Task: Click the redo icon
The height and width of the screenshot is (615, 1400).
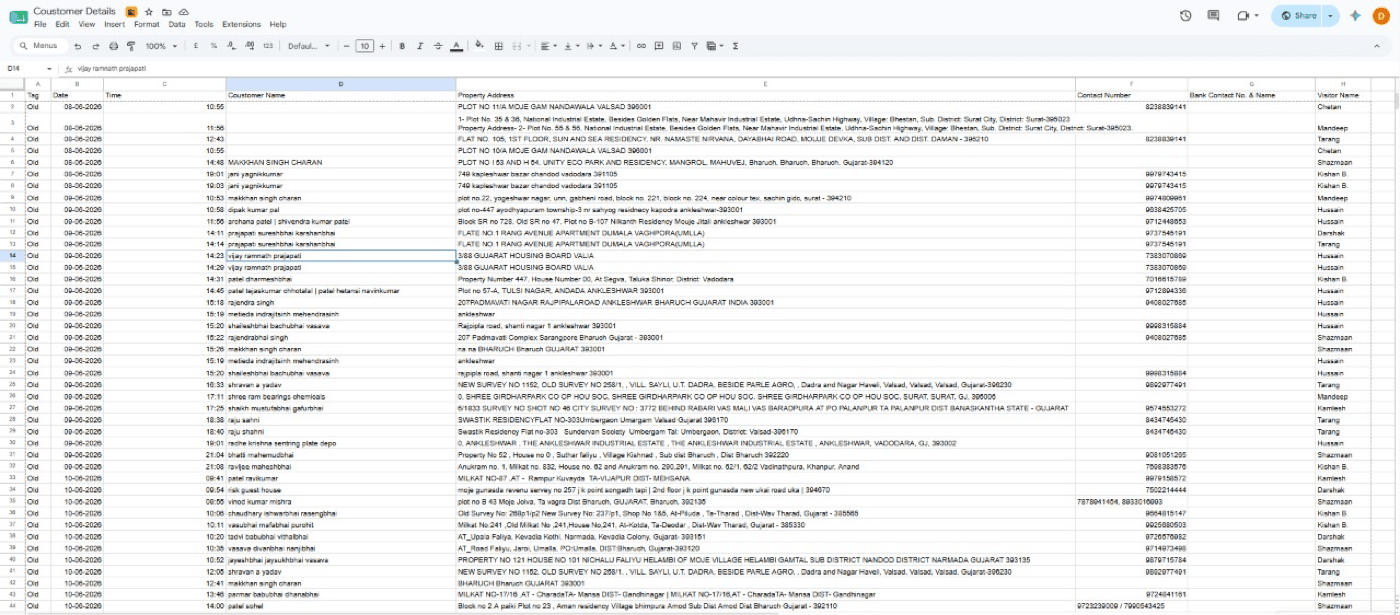Action: (x=96, y=46)
